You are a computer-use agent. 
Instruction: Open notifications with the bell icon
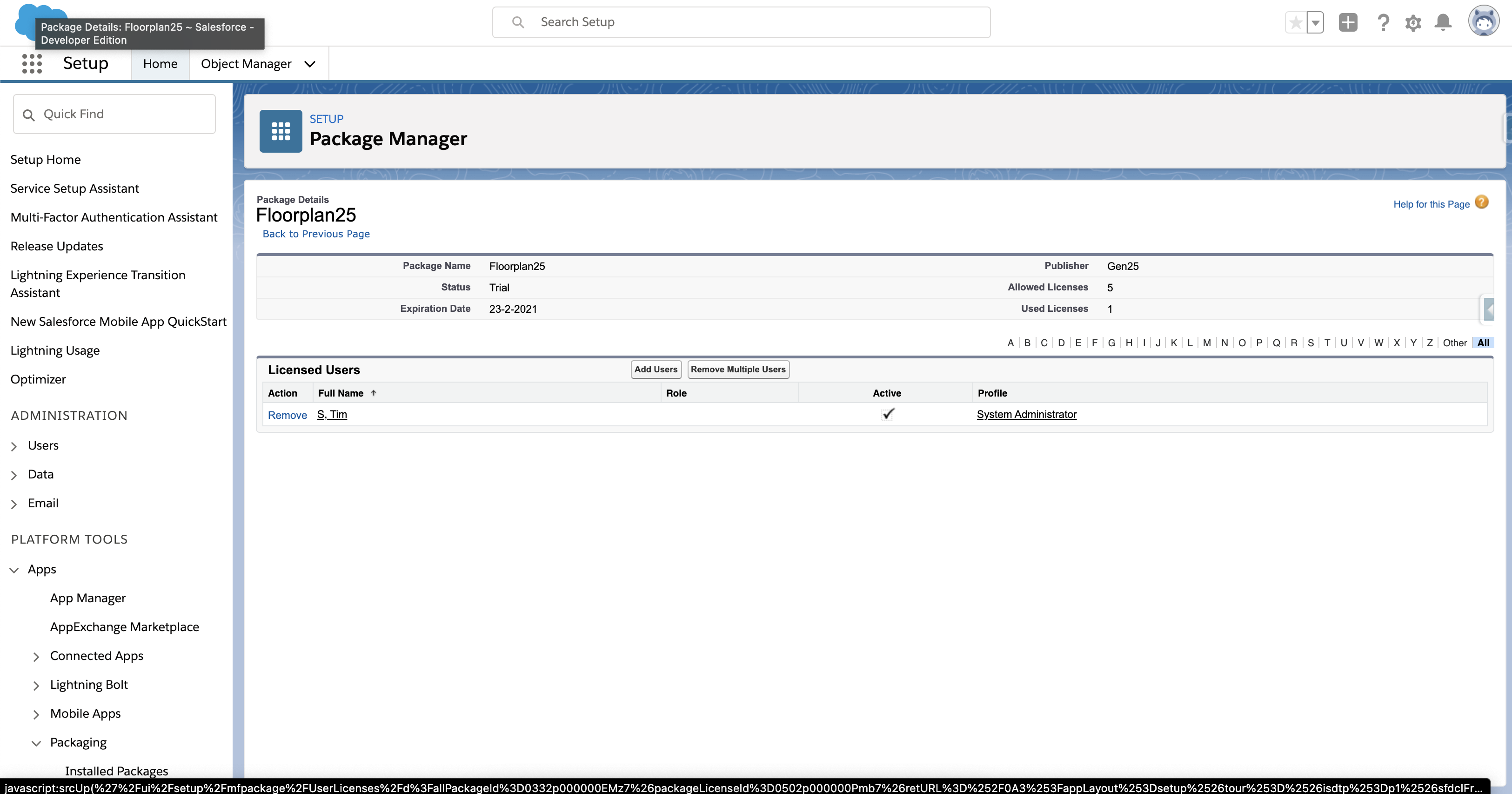point(1443,22)
